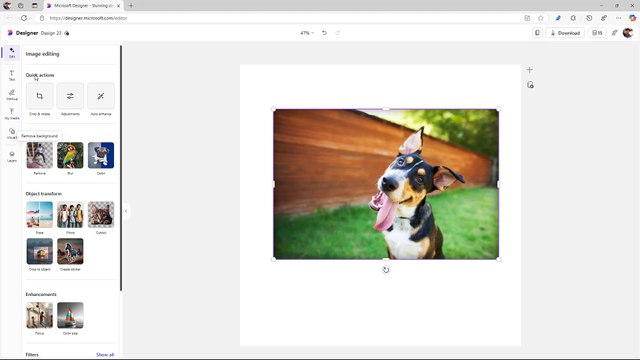View the credits counter showing 15

point(597,33)
